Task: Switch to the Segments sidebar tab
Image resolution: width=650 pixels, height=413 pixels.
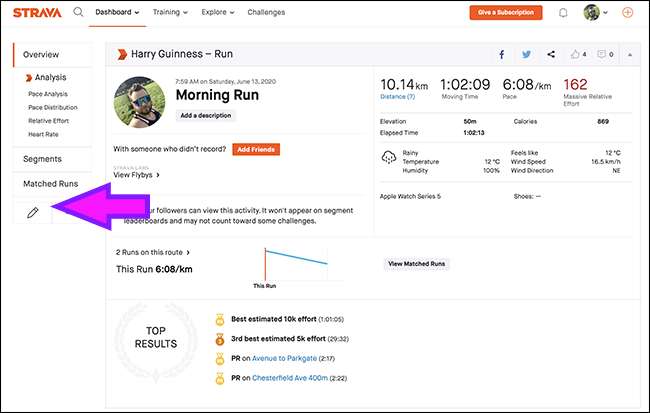Action: (42, 158)
